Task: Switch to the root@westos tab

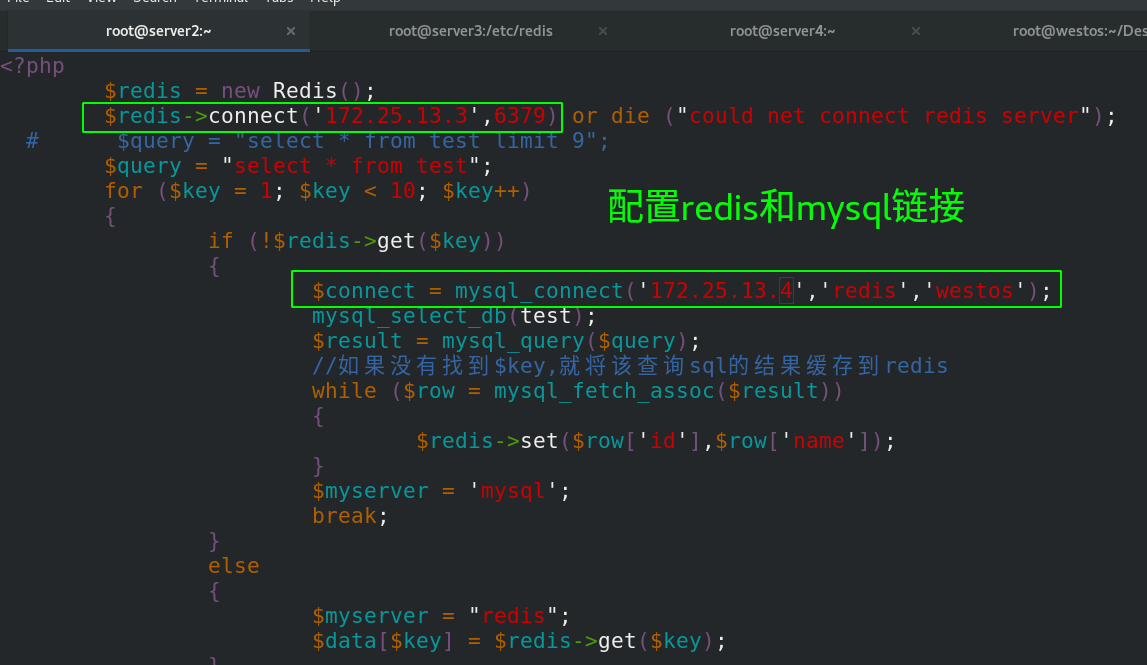Action: pyautogui.click(x=1080, y=30)
